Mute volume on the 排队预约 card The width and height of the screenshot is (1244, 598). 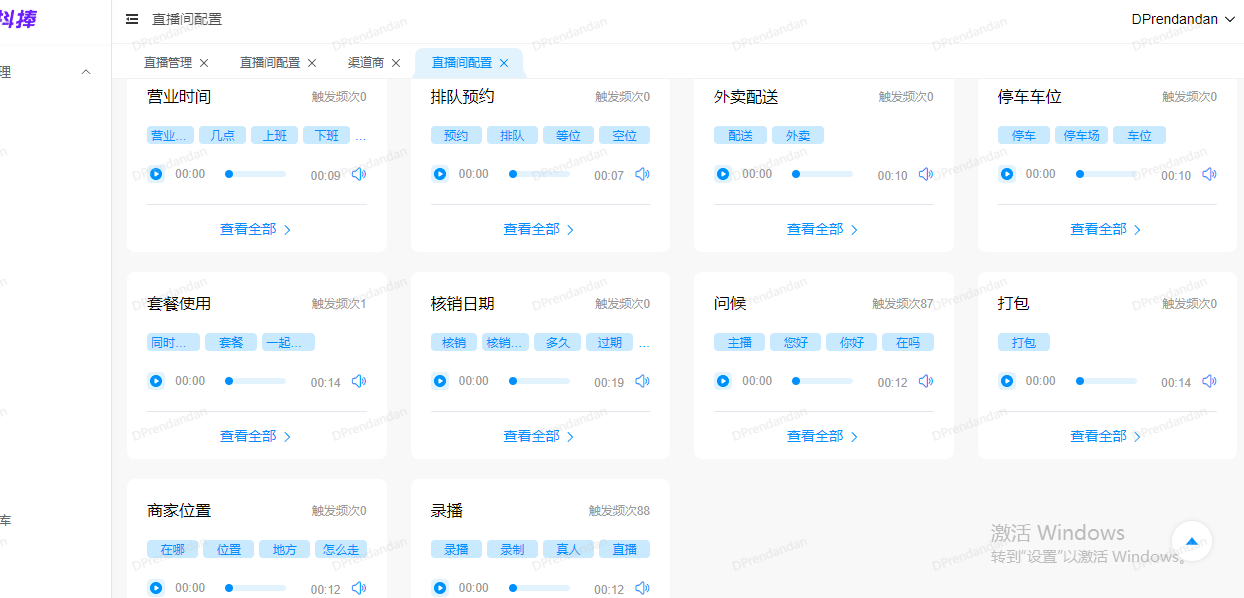[x=642, y=174]
